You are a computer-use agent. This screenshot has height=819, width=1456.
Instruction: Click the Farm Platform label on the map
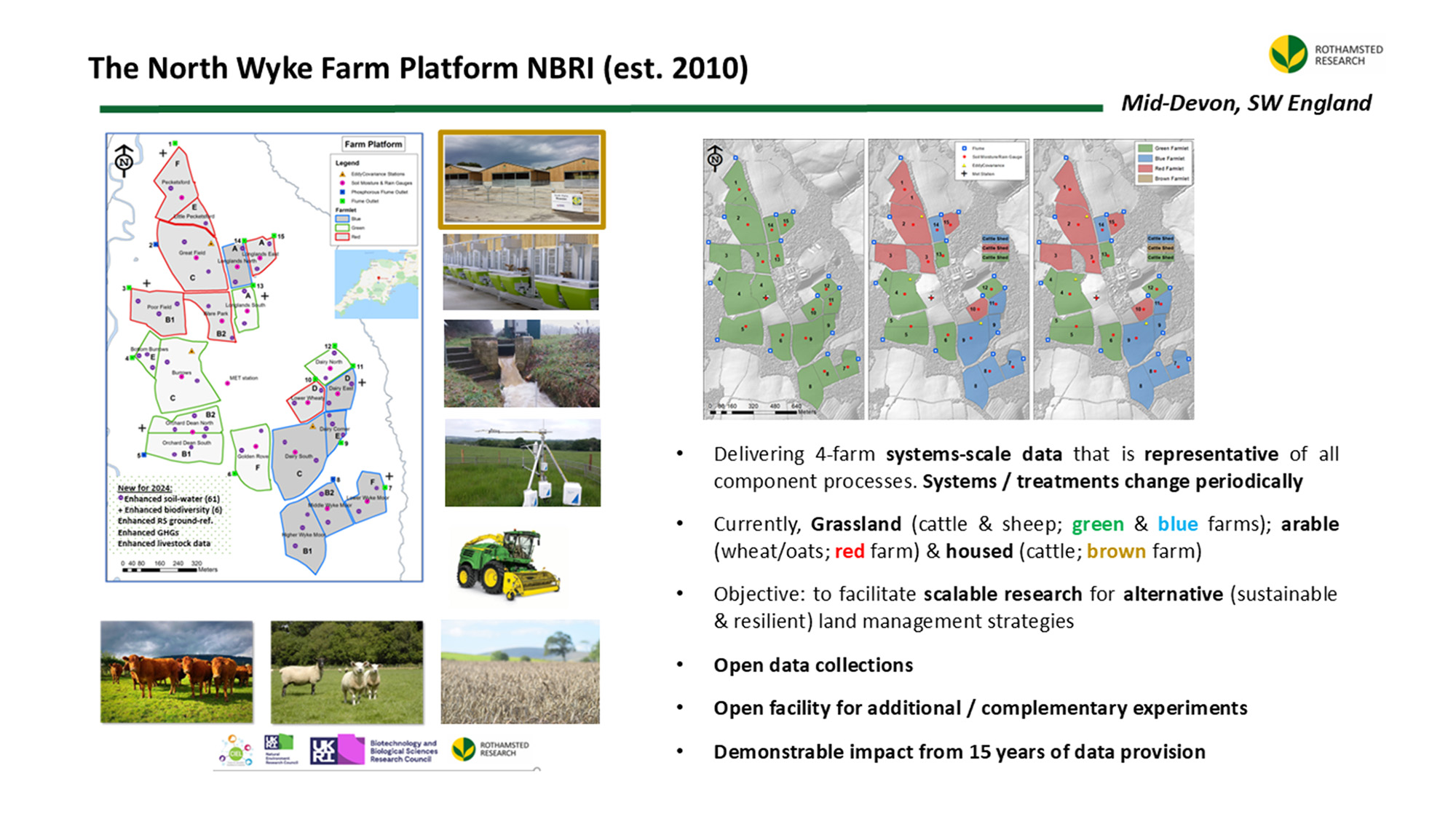click(373, 144)
